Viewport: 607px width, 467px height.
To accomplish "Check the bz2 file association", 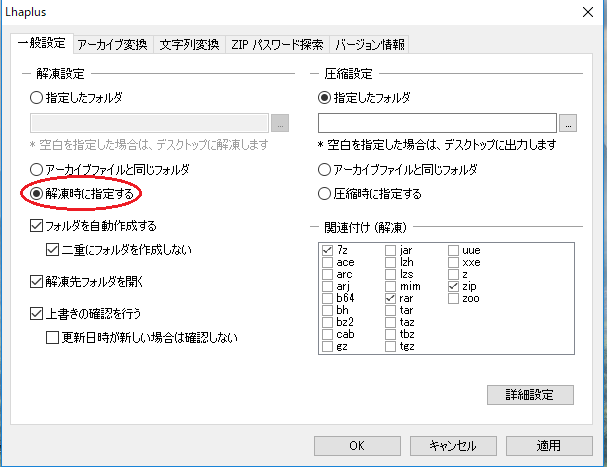I will pos(328,322).
